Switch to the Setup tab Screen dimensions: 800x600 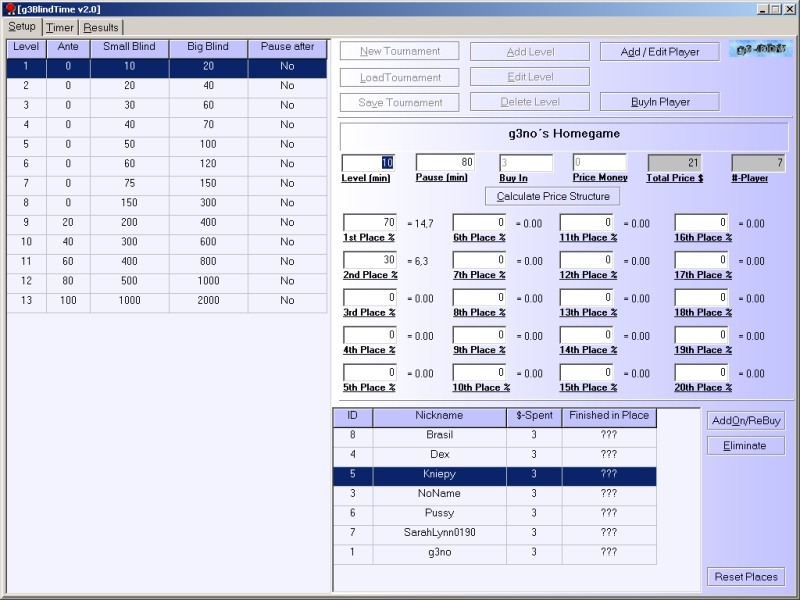[22, 27]
